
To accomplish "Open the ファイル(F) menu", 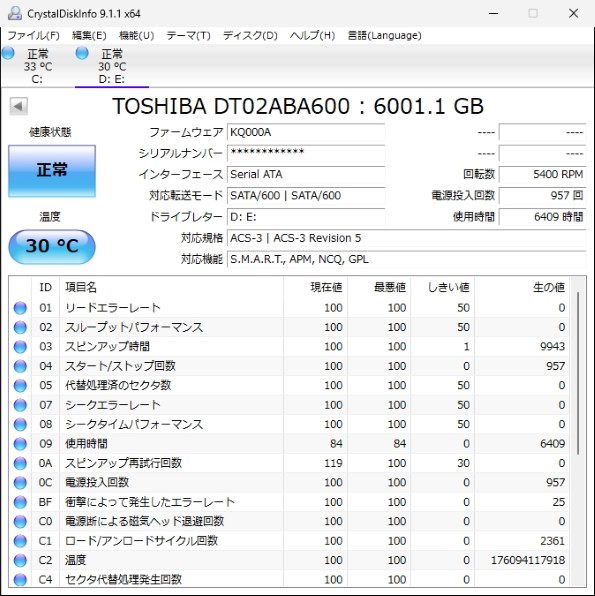I will (33, 36).
